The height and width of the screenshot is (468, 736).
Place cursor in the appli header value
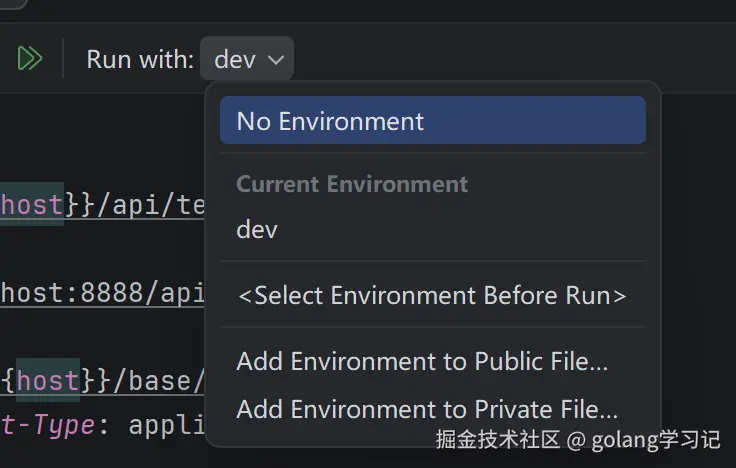[166, 425]
